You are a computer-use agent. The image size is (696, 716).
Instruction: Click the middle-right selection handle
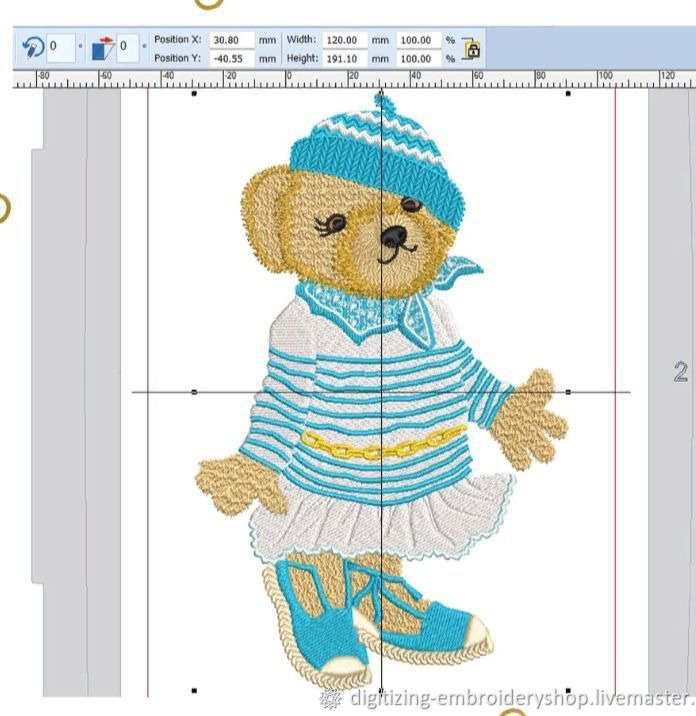569,391
